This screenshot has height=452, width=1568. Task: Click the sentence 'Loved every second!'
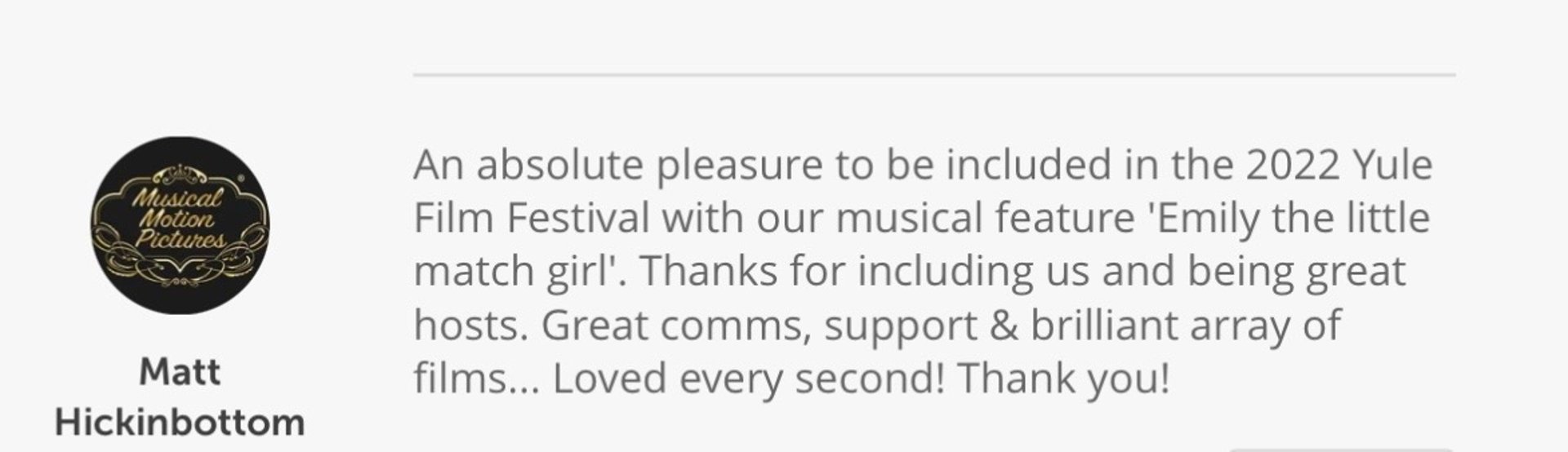749,379
